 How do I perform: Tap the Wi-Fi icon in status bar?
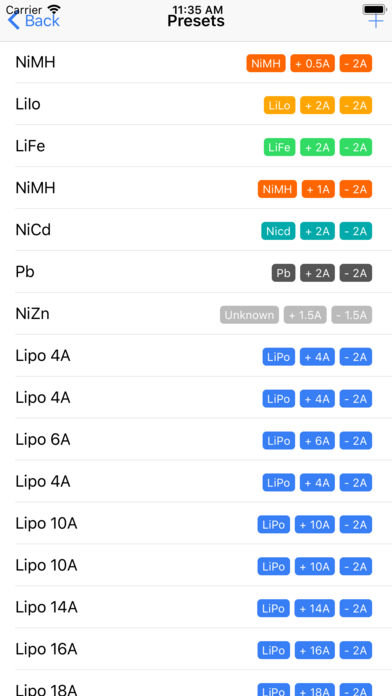tap(54, 9)
